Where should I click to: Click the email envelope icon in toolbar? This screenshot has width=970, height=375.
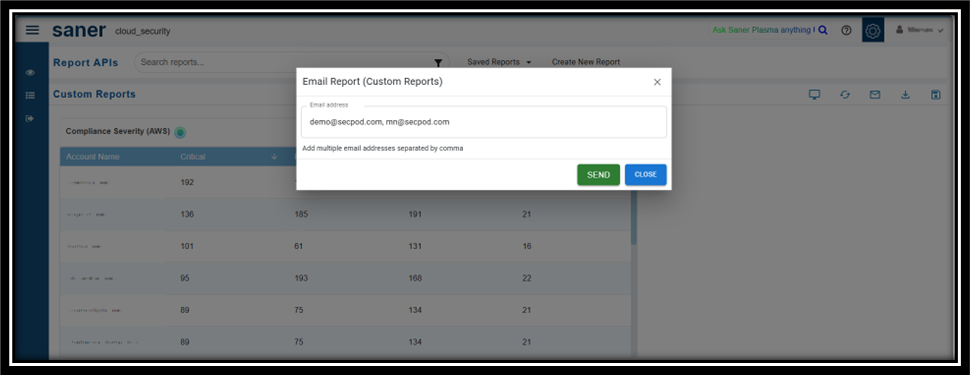875,95
